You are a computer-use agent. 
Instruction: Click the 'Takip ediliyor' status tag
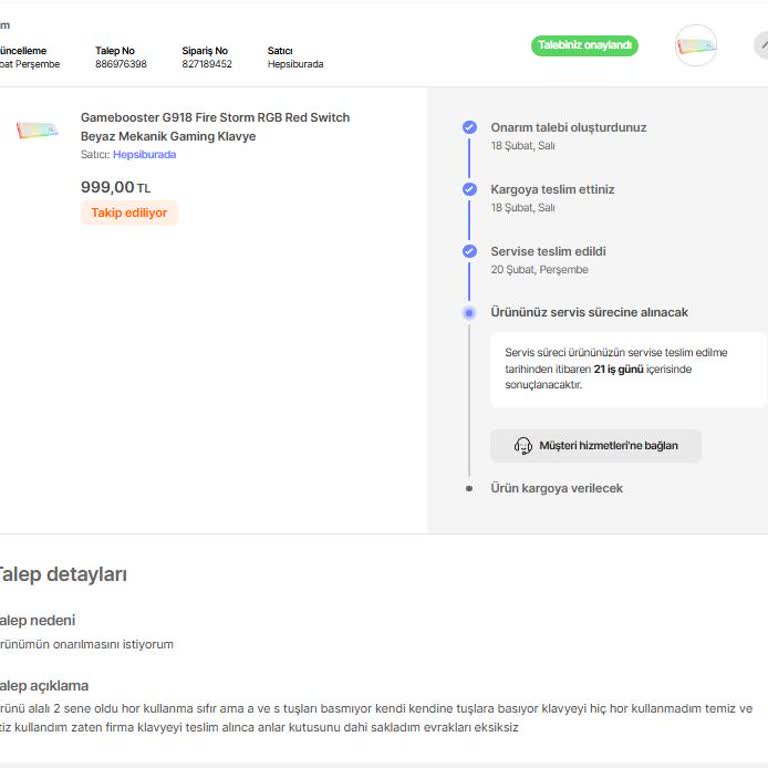pos(129,213)
